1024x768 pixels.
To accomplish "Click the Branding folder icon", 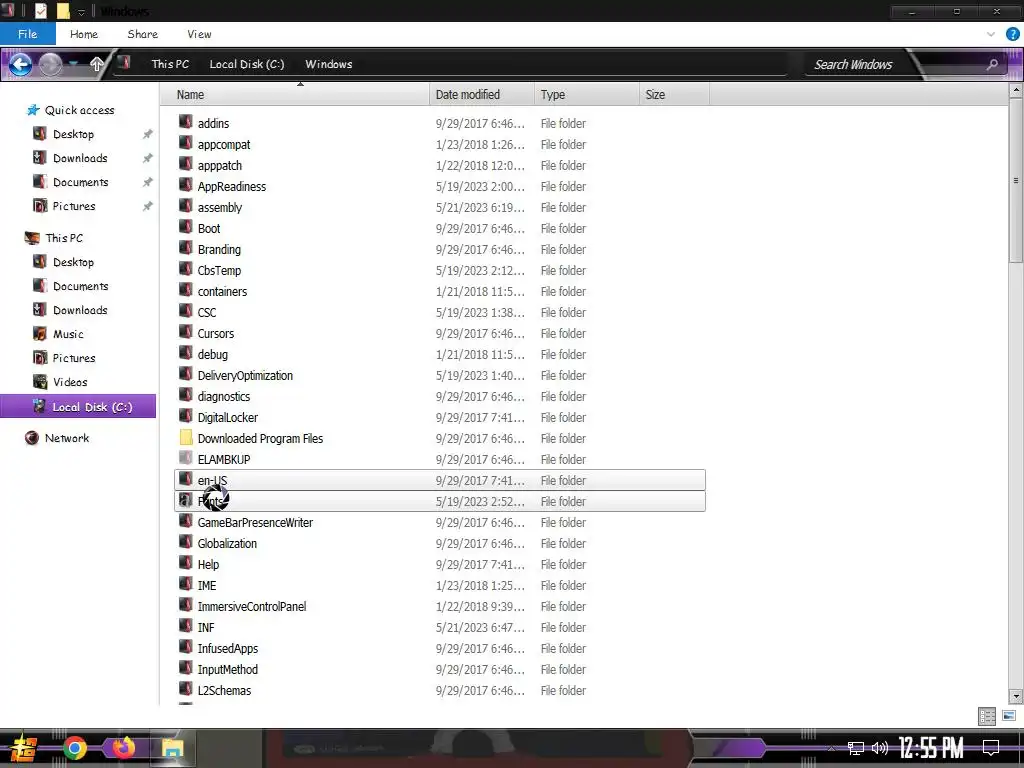I will click(x=185, y=248).
